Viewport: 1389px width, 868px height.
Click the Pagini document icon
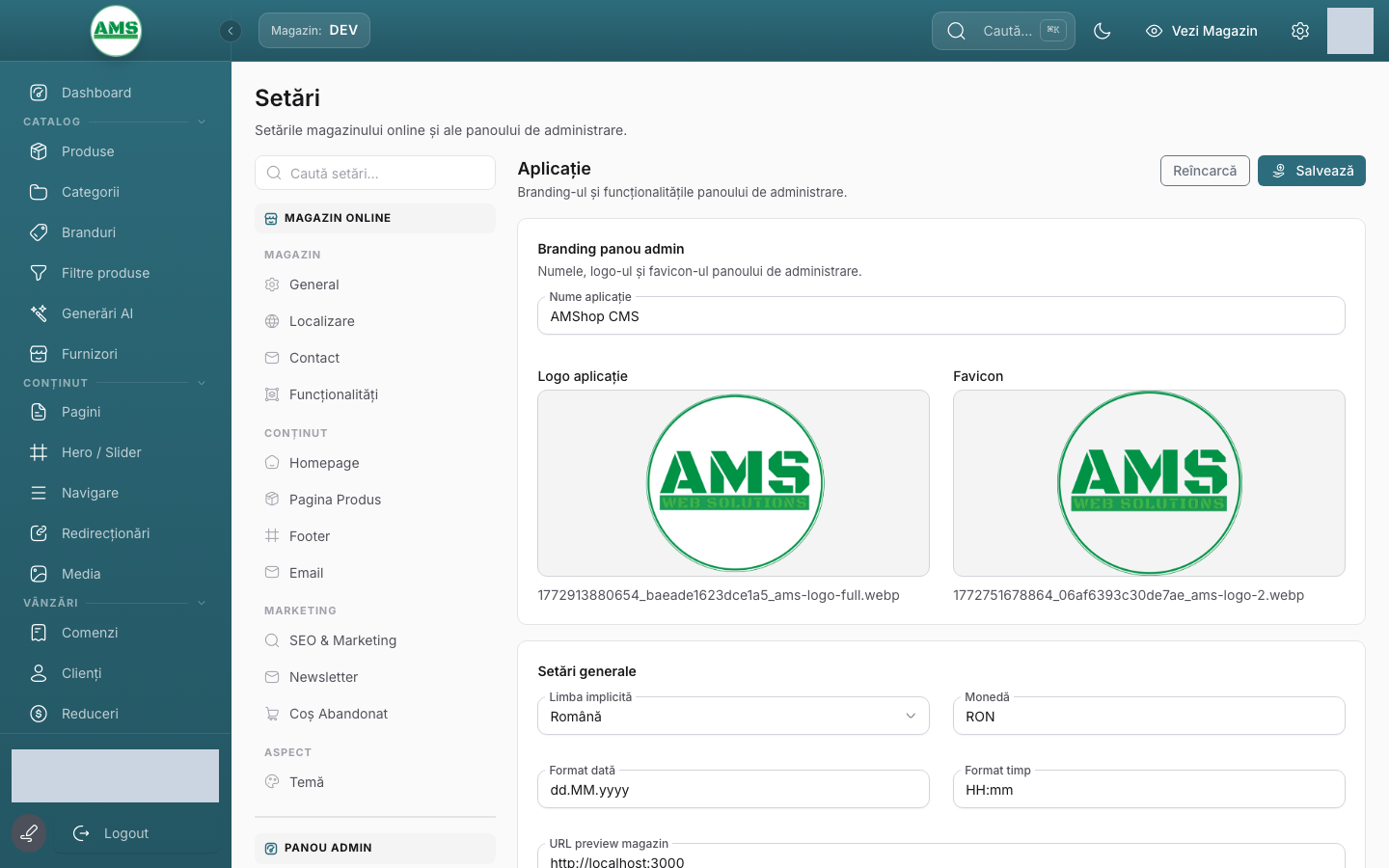coord(39,412)
